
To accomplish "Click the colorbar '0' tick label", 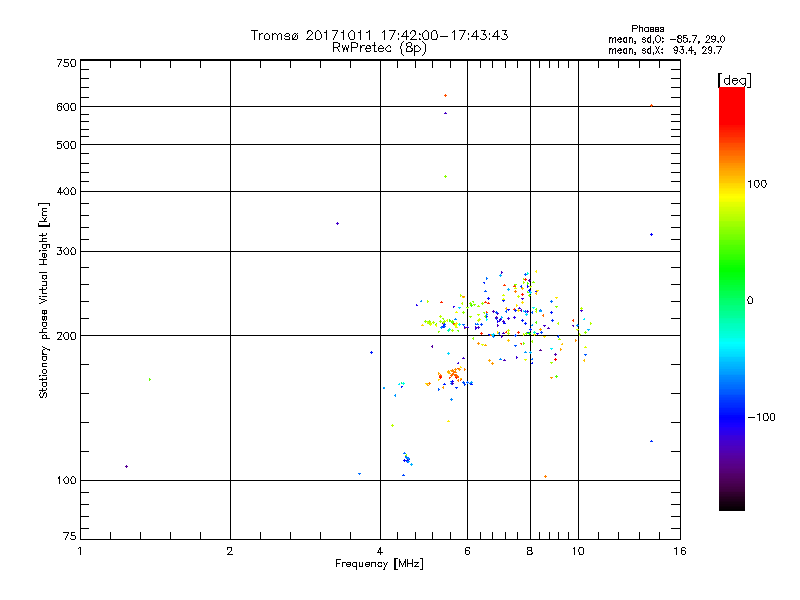I will (750, 301).
